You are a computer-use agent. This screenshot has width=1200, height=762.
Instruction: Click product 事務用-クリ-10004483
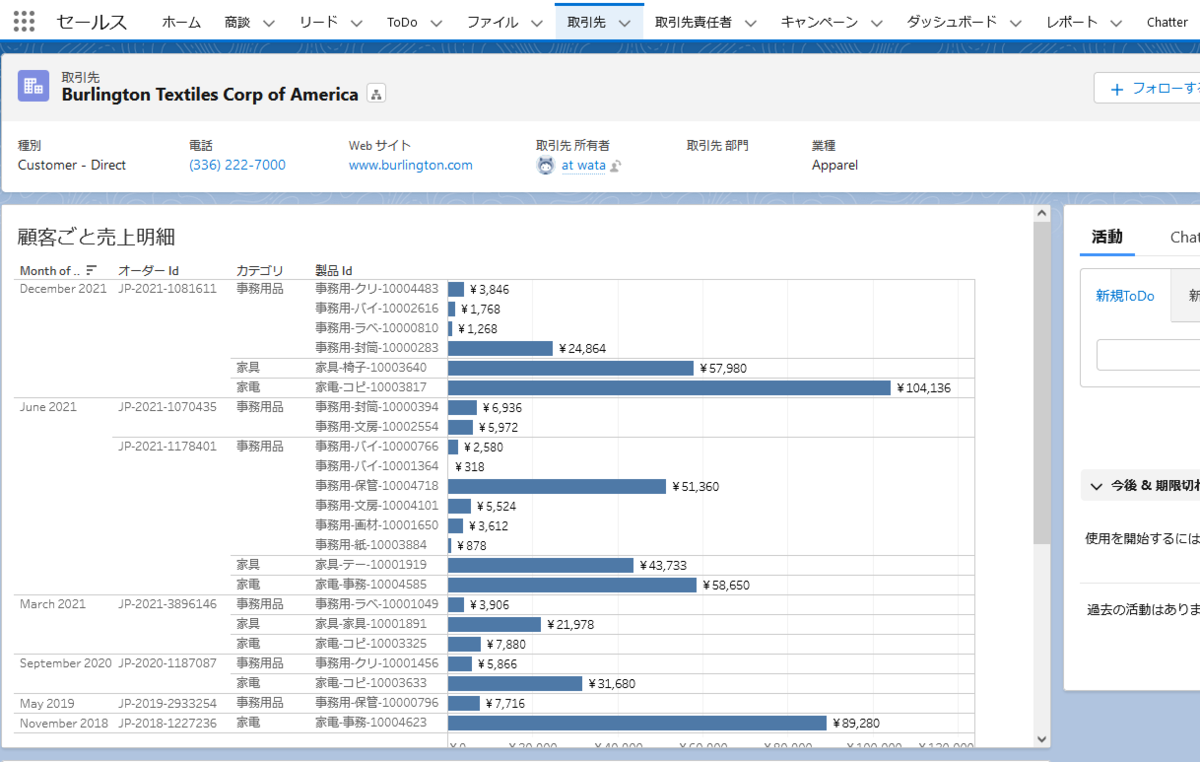point(376,289)
